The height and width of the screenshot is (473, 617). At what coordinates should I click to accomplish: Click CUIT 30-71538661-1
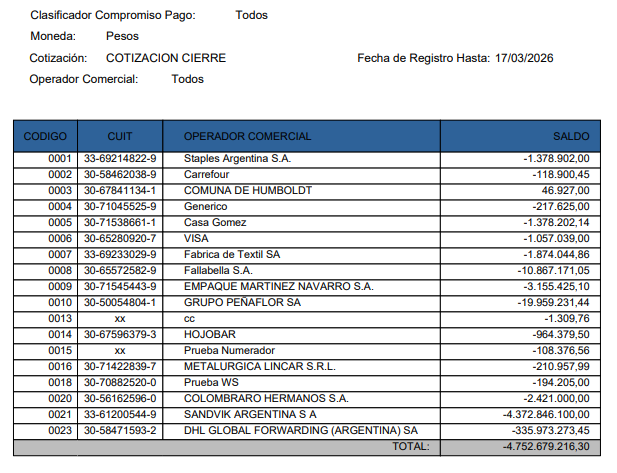point(120,222)
